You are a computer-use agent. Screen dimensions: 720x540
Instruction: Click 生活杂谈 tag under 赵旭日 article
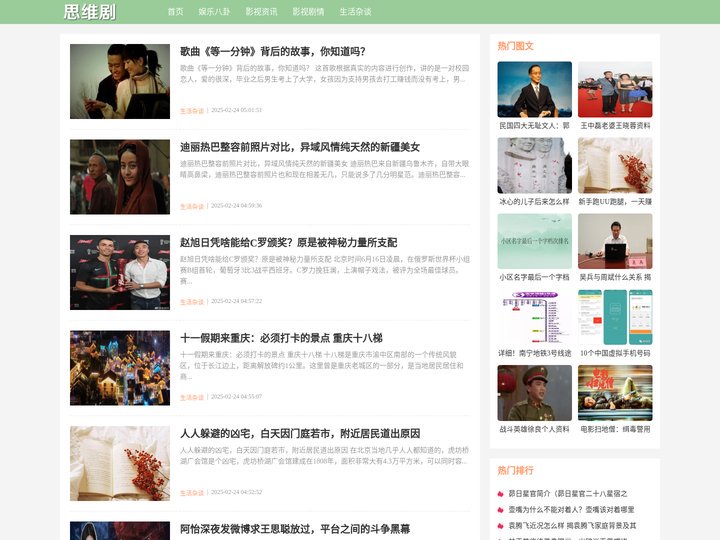191,302
